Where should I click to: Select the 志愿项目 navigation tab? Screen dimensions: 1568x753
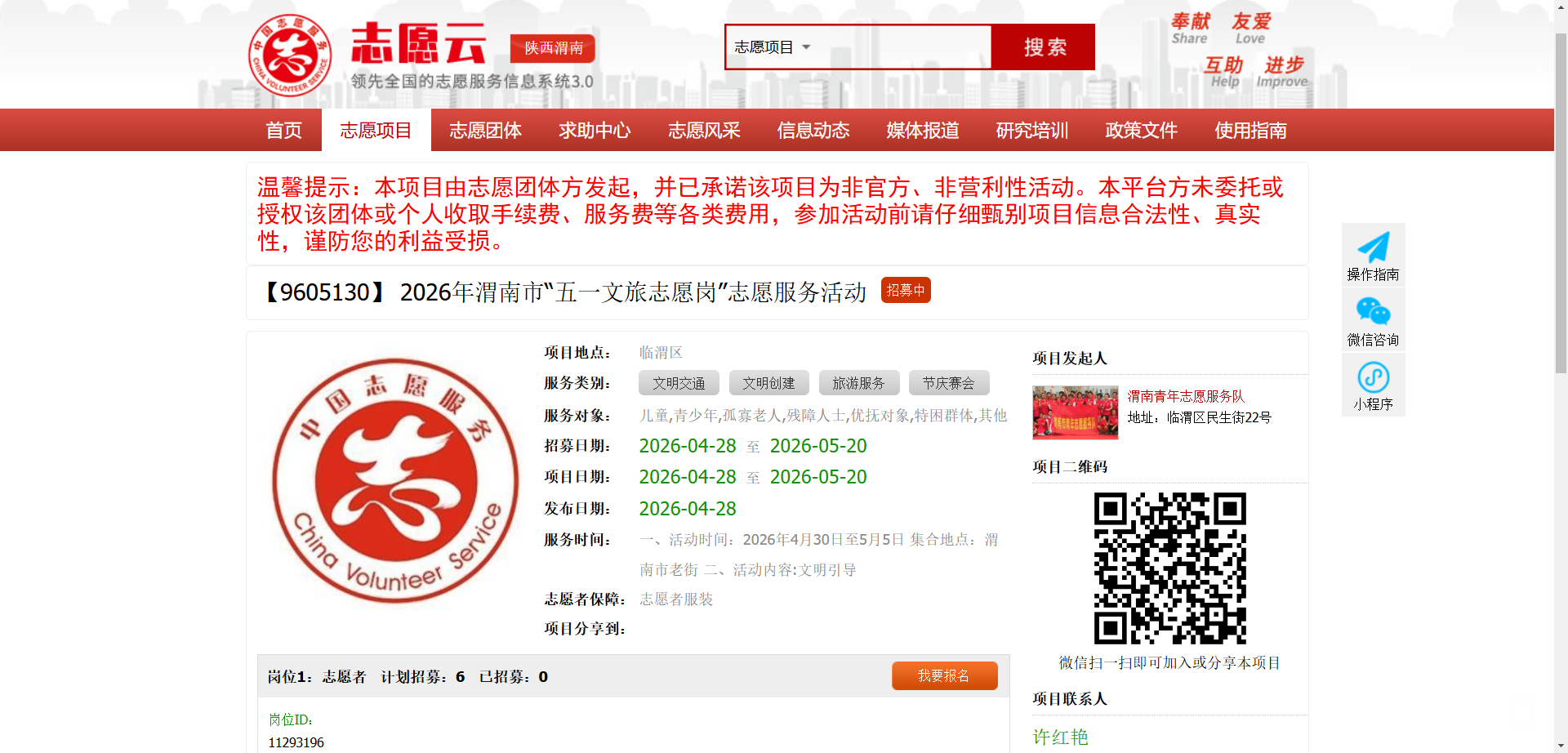376,130
